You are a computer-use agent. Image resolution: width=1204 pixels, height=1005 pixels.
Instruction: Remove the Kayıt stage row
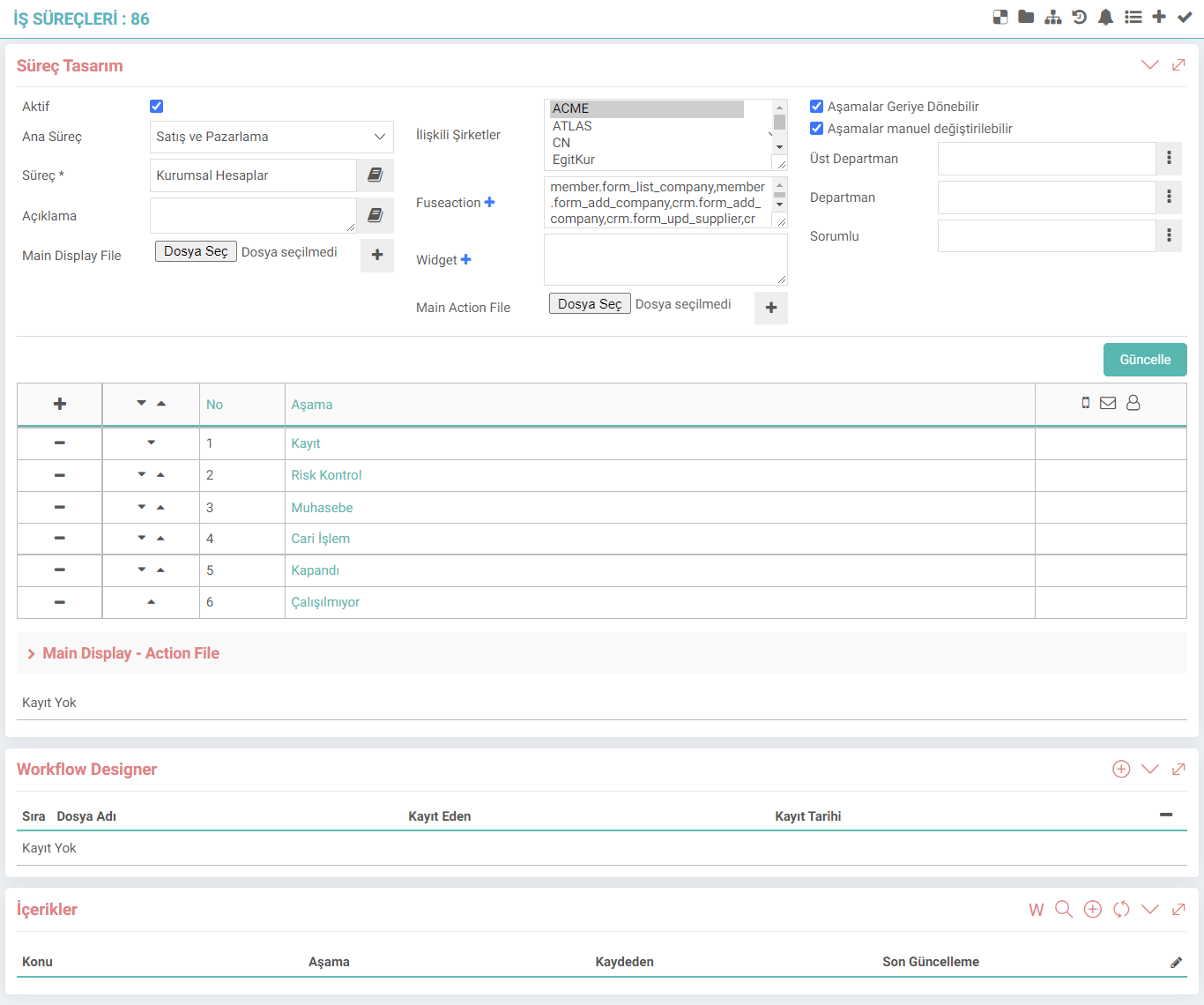pos(60,443)
